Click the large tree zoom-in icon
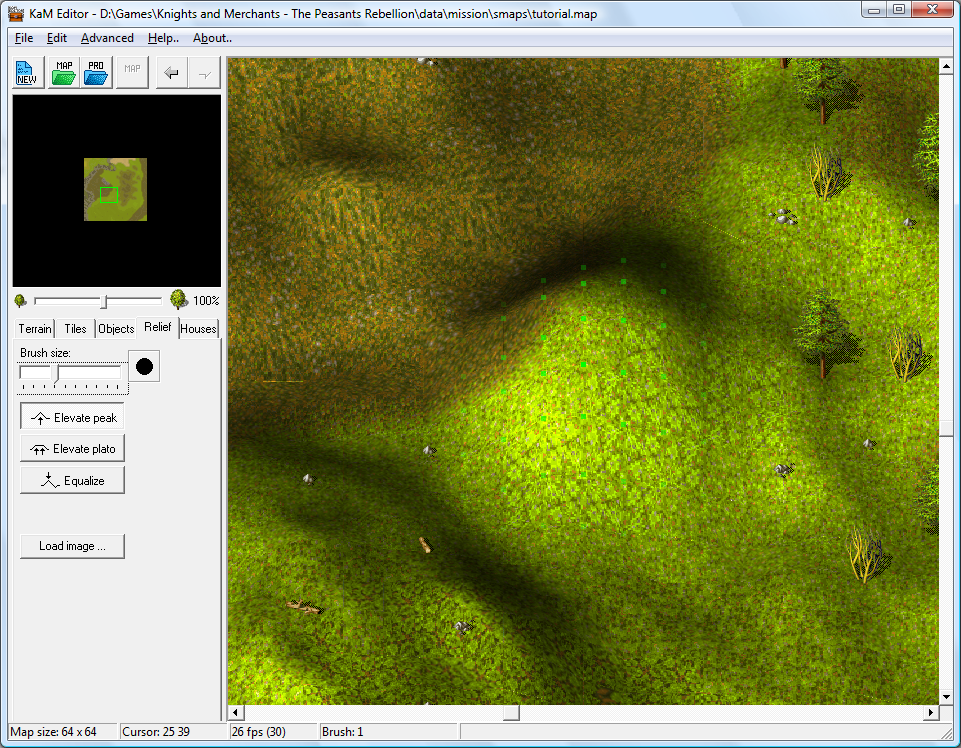This screenshot has width=961, height=748. [x=179, y=299]
